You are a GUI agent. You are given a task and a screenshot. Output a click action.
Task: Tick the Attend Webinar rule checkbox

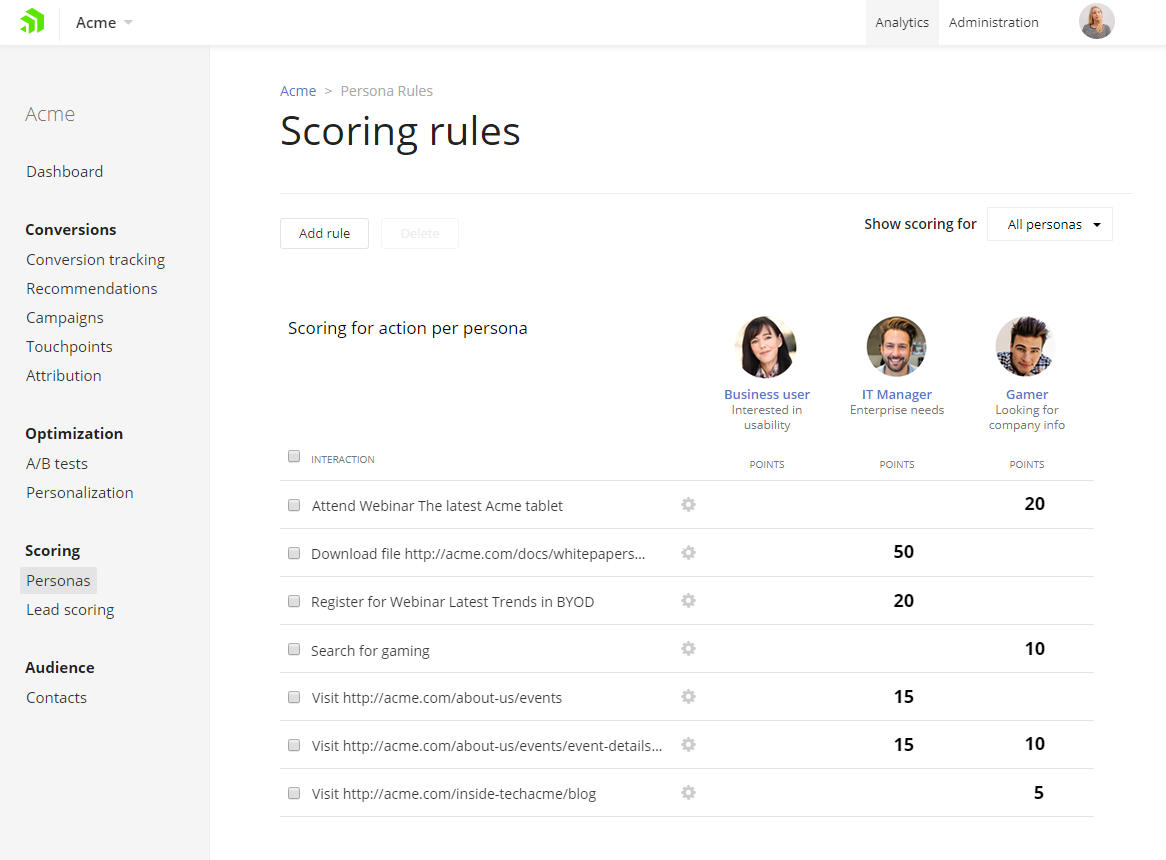coord(294,506)
